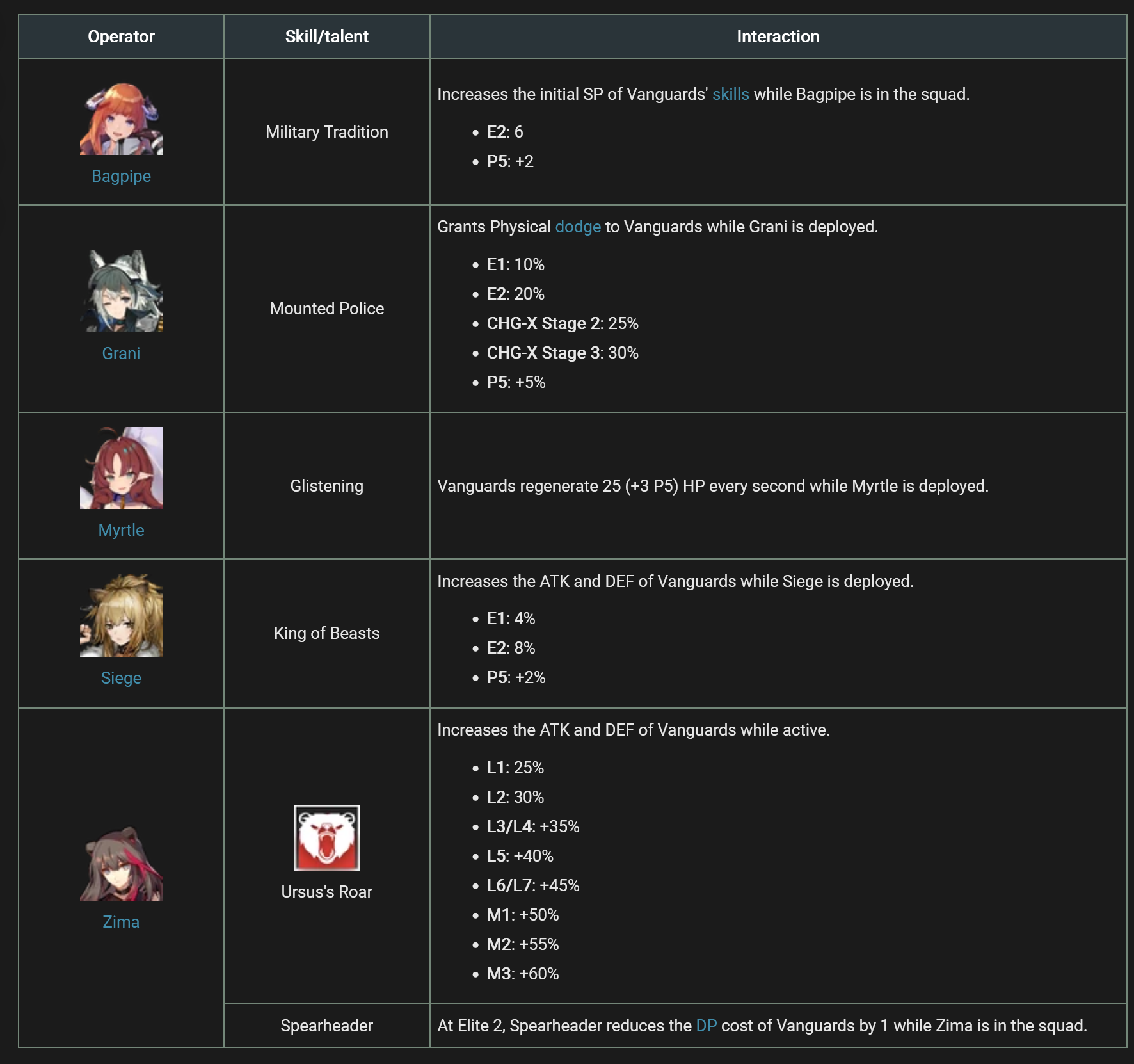Open the Zima name link
1134x1064 pixels.
(121, 922)
